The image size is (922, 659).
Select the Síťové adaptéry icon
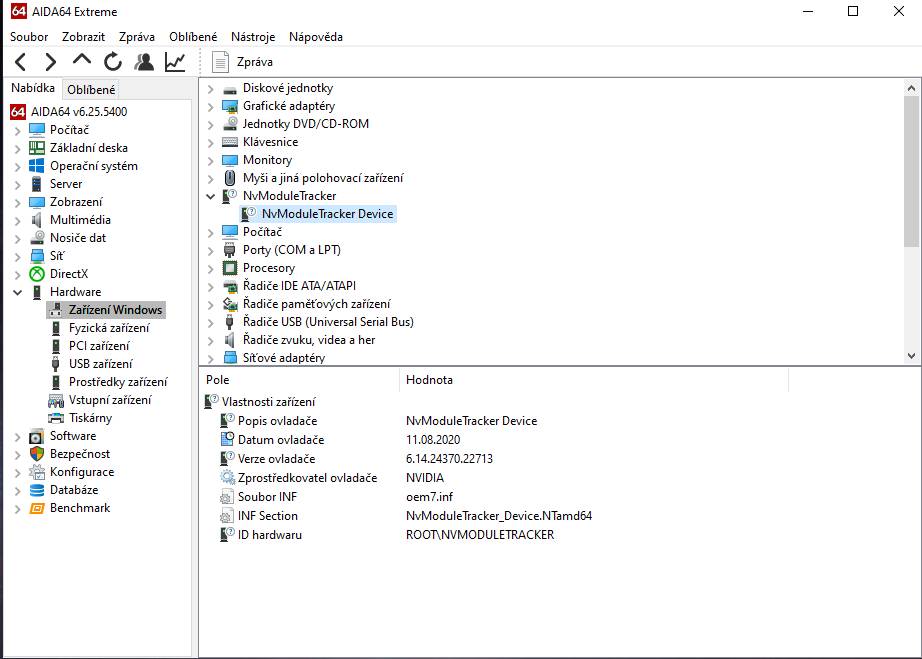[229, 357]
